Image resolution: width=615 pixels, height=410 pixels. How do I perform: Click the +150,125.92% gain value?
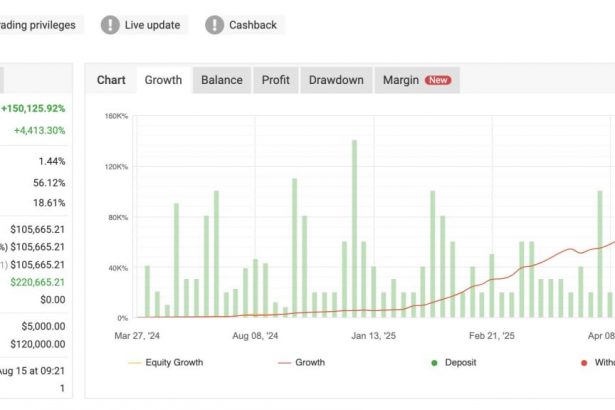(34, 108)
